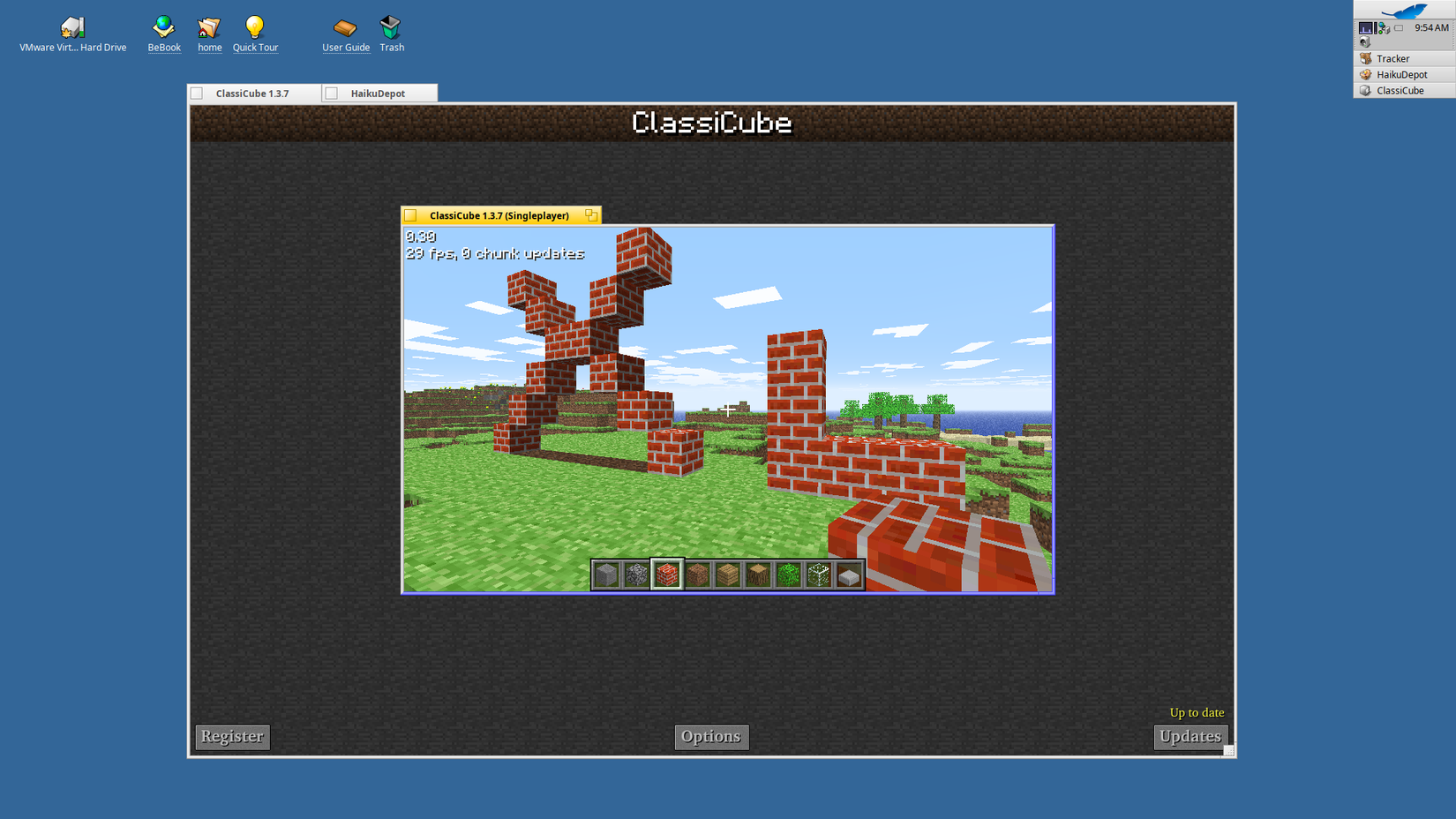Open the User Guide desktop icon
Viewport: 1456px width, 819px height.
(345, 27)
